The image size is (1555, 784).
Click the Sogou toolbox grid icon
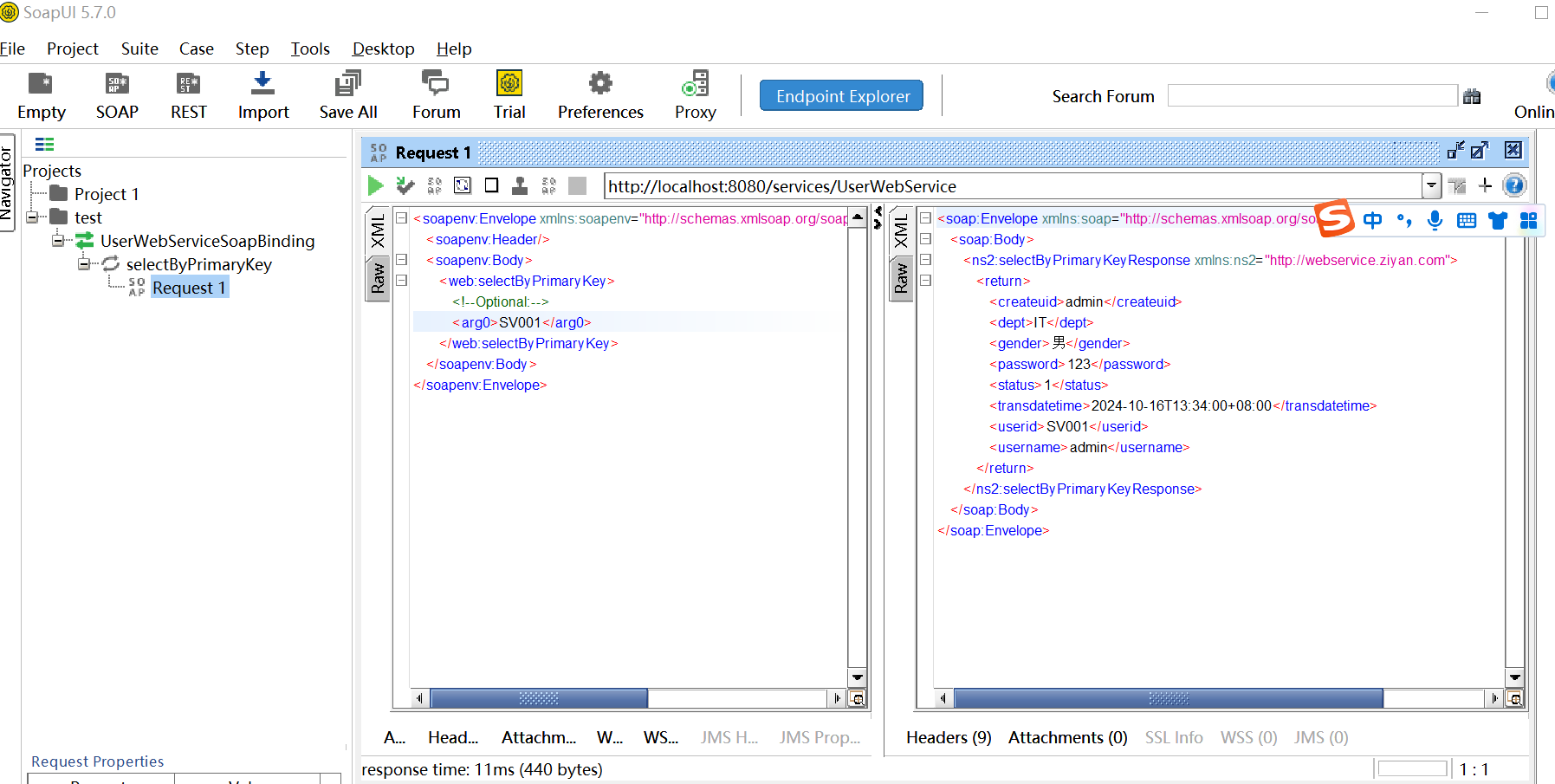click(x=1529, y=221)
